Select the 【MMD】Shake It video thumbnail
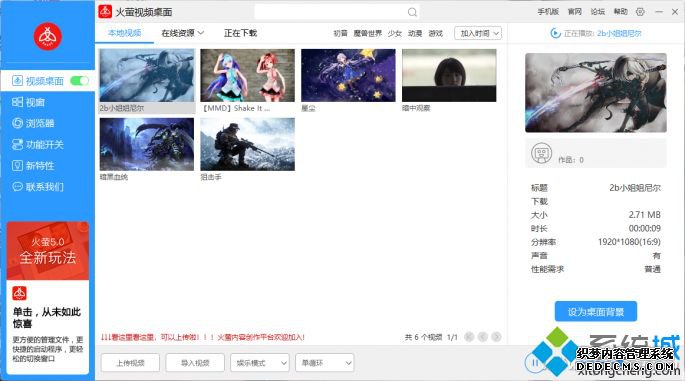685x381 pixels. pyautogui.click(x=247, y=76)
